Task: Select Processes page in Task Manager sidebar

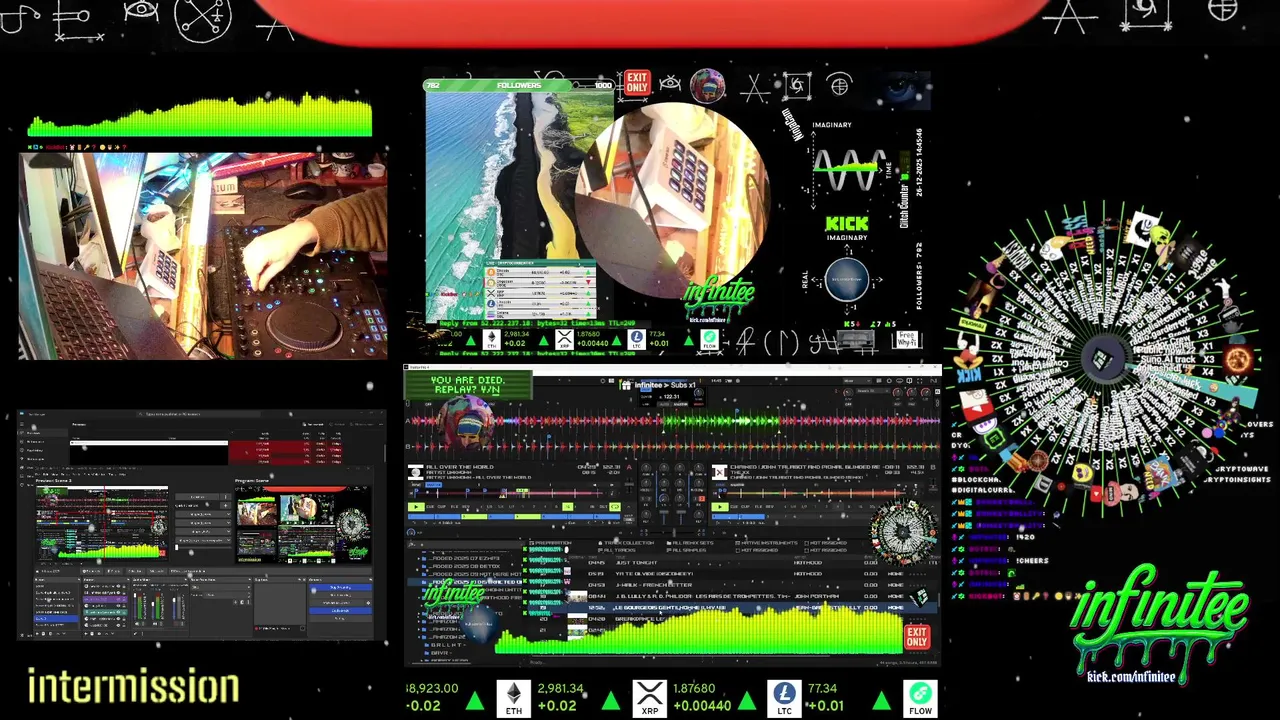Action: (x=43, y=433)
